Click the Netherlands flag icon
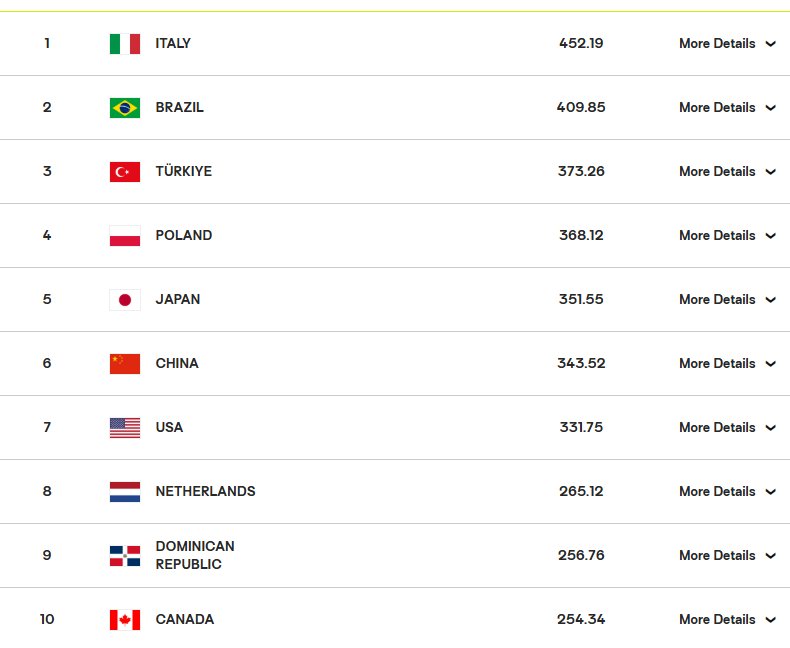This screenshot has width=790, height=648. point(125,492)
